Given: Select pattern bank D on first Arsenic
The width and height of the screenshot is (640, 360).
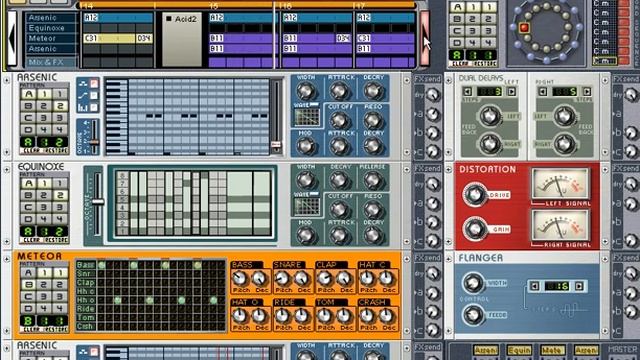Looking at the screenshot, I should click(28, 130).
